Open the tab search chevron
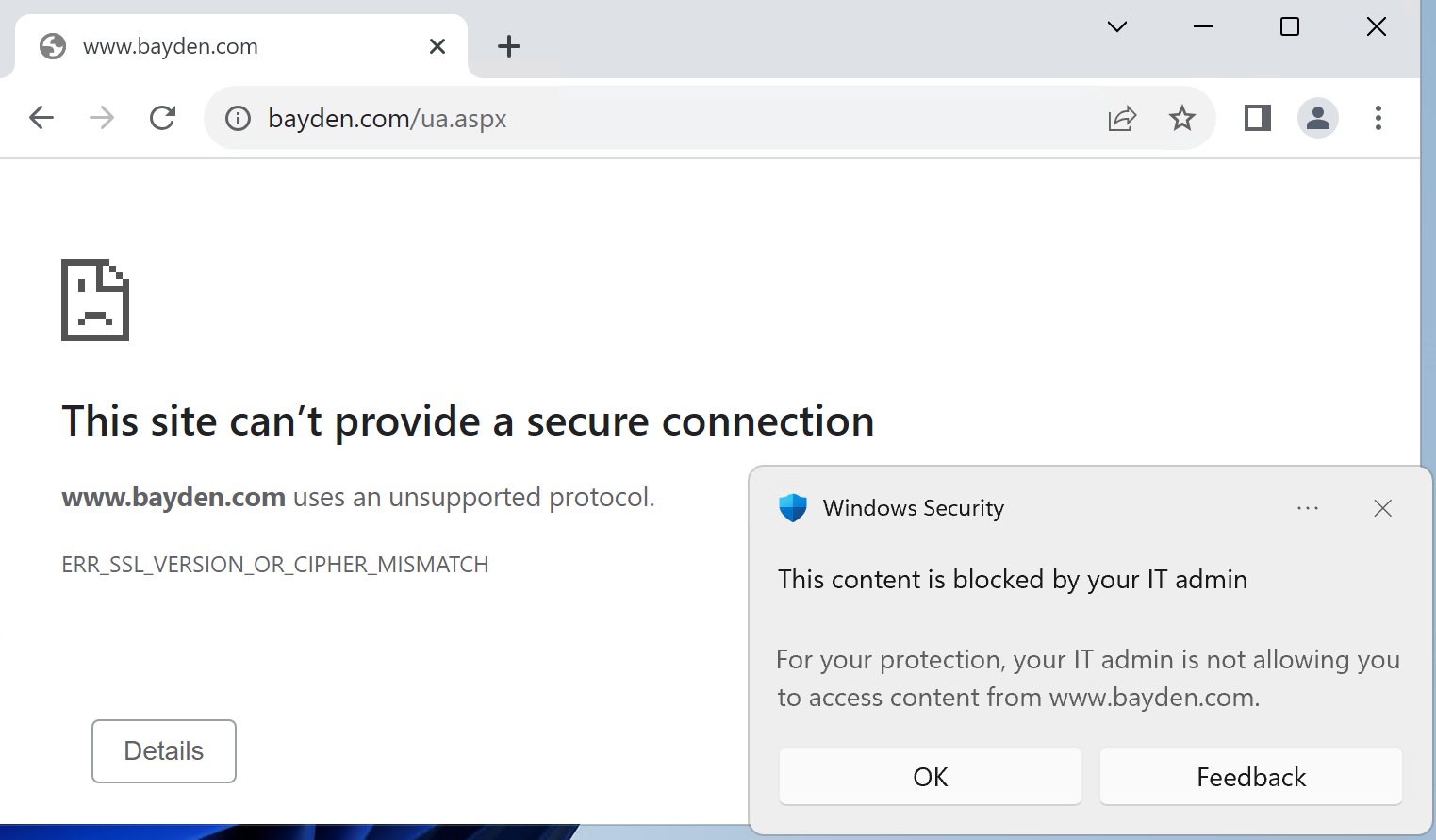1436x840 pixels. pyautogui.click(x=1116, y=27)
